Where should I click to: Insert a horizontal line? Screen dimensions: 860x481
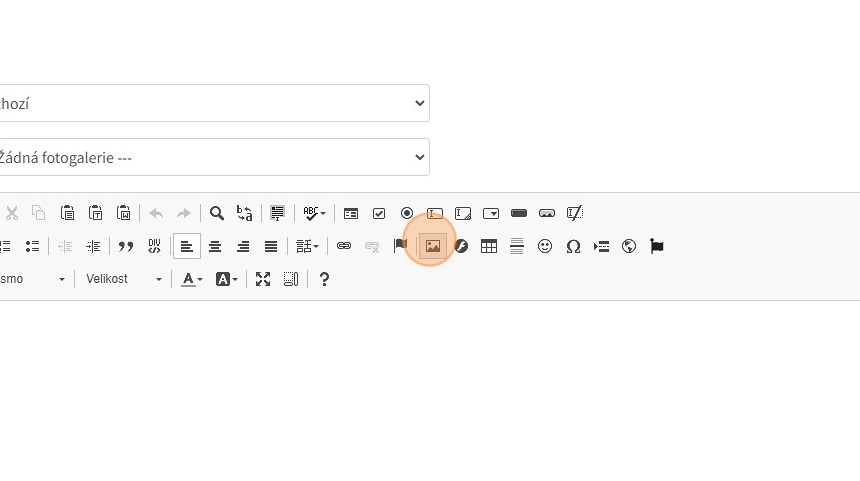click(x=517, y=246)
